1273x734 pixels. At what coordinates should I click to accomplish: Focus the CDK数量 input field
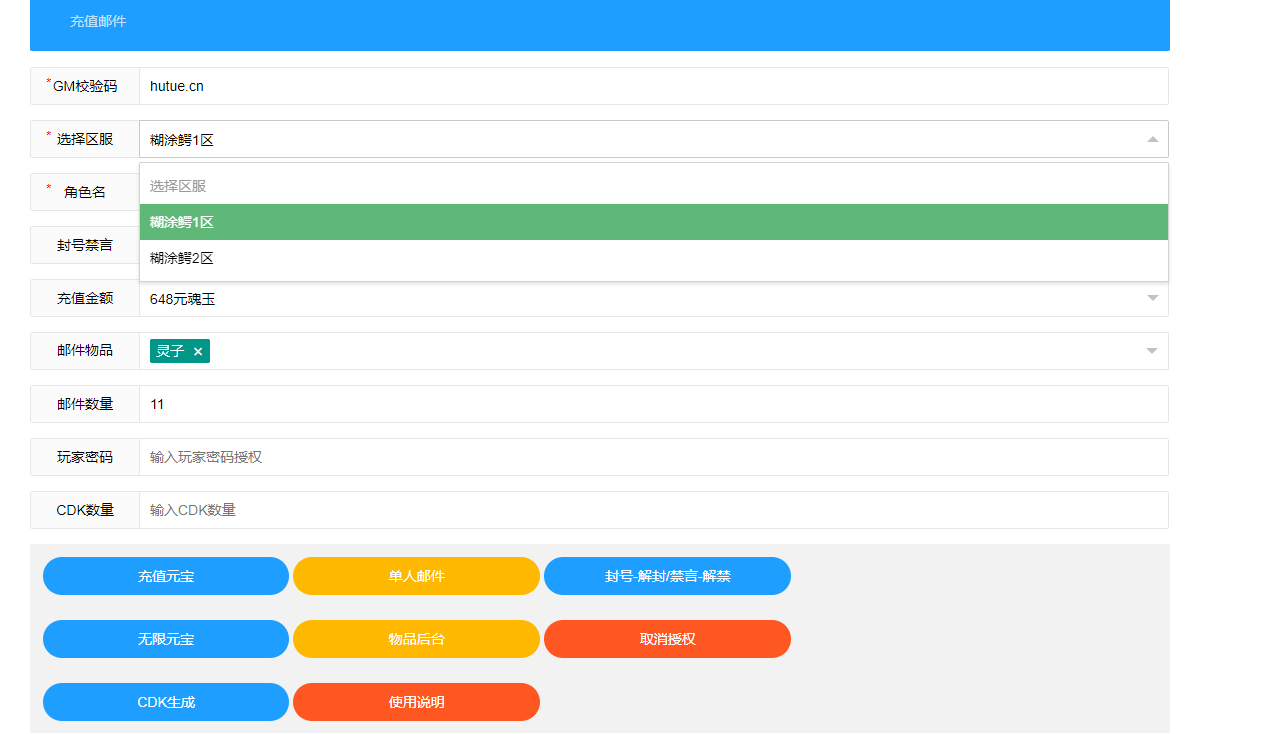pyautogui.click(x=654, y=510)
